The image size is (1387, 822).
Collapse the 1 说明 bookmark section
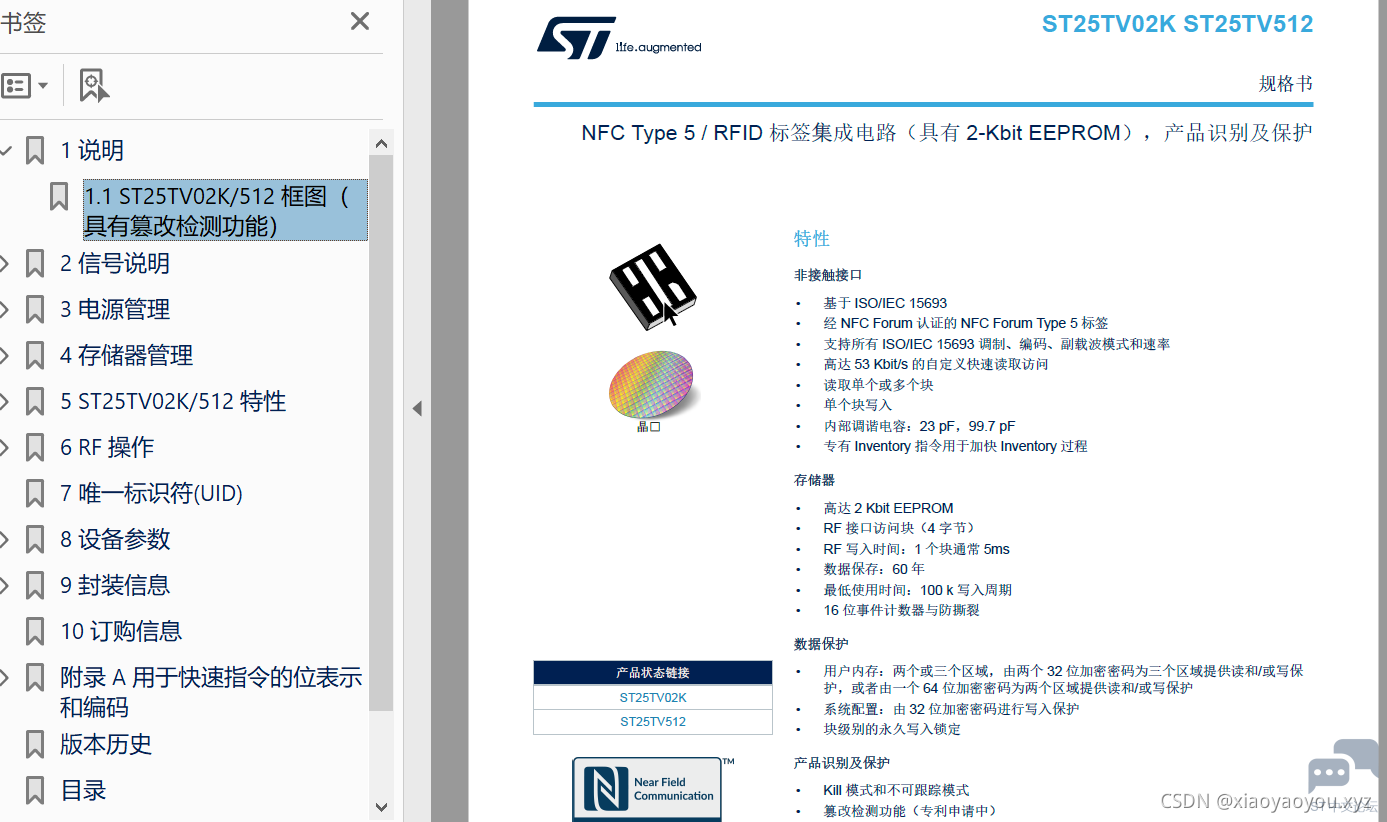6,151
